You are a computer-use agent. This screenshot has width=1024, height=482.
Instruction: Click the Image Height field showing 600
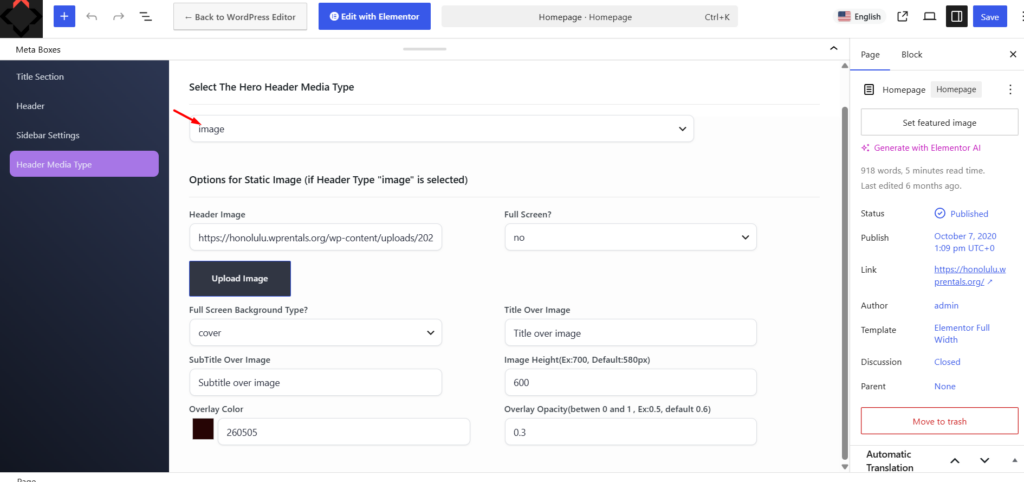coord(630,382)
